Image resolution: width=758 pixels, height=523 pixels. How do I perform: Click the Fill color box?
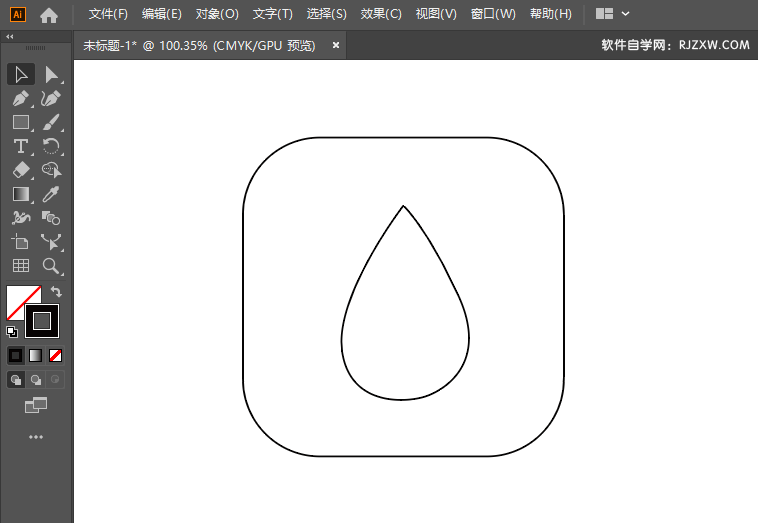(x=17, y=296)
